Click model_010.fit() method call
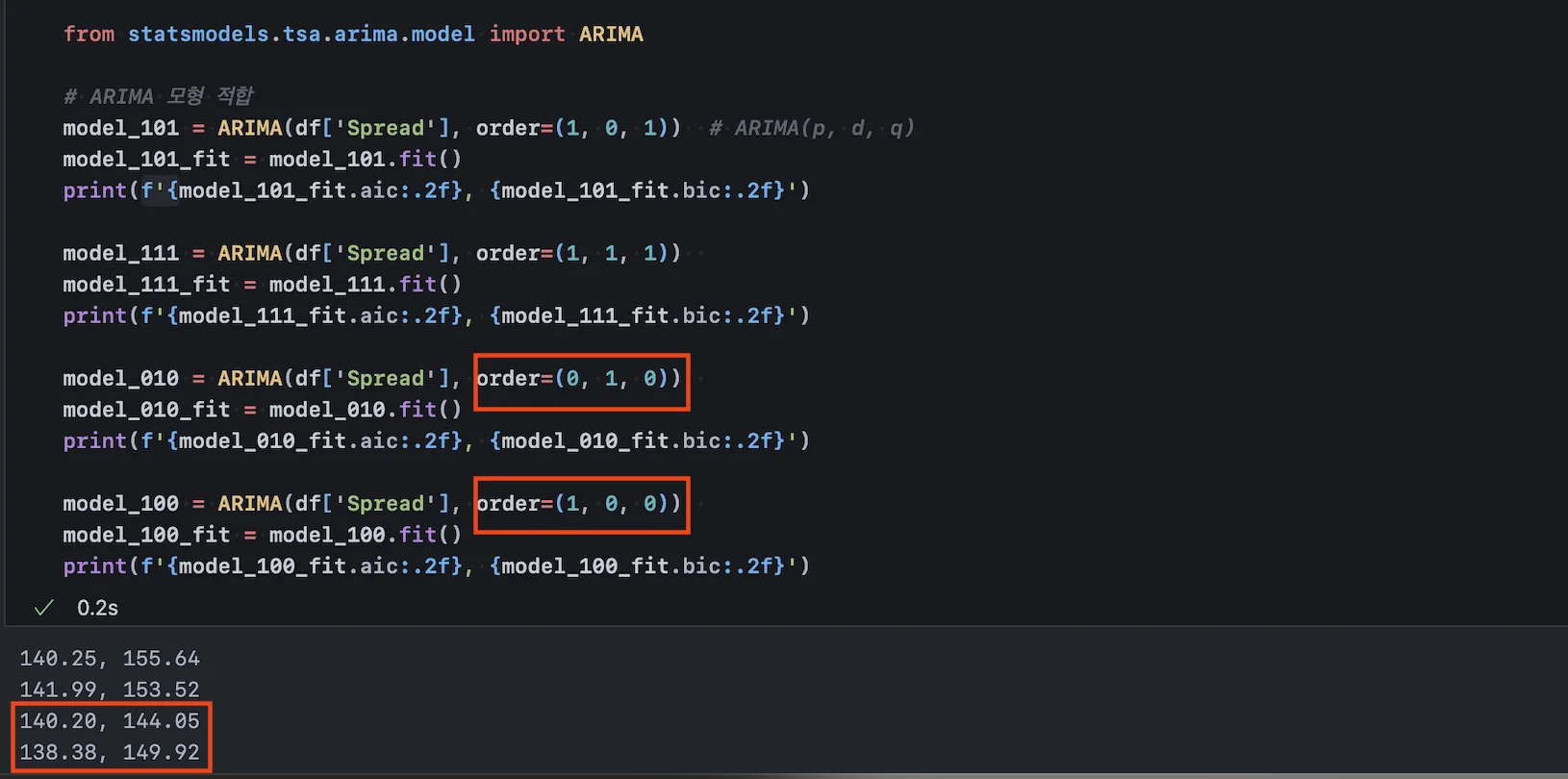1568x779 pixels. (365, 410)
